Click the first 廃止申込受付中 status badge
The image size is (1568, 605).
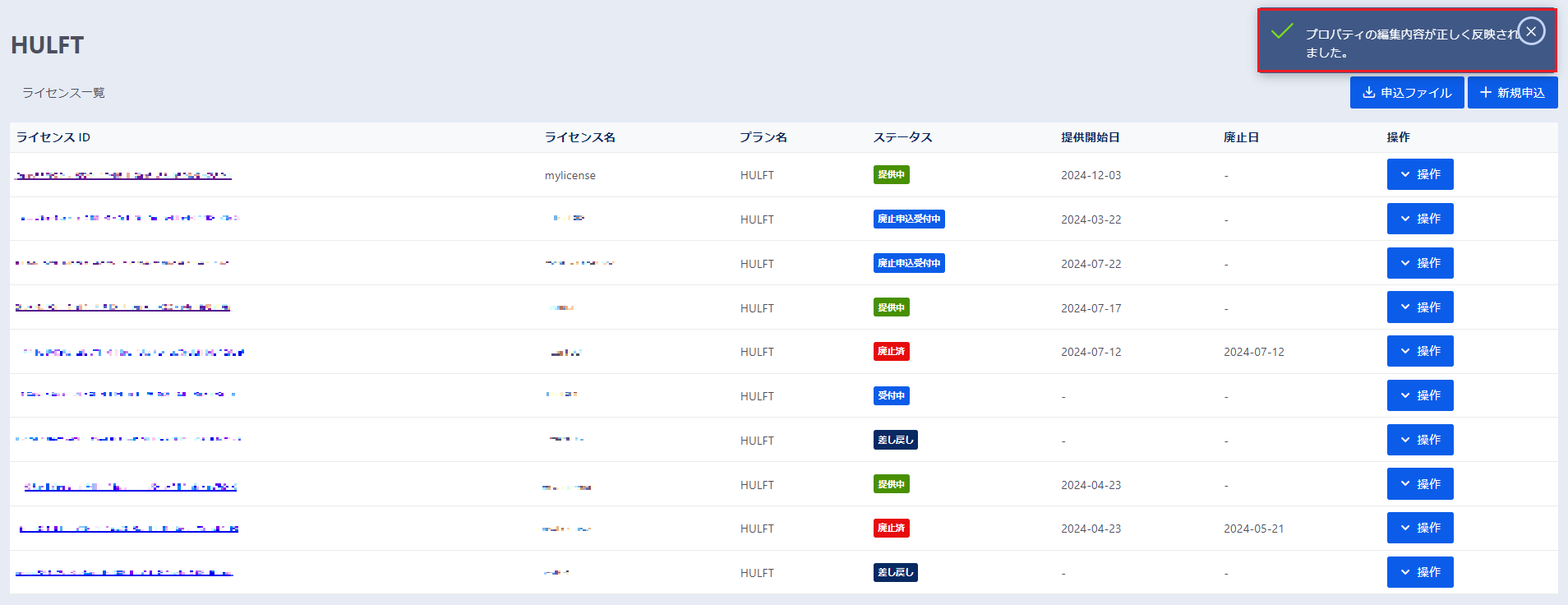tap(908, 219)
